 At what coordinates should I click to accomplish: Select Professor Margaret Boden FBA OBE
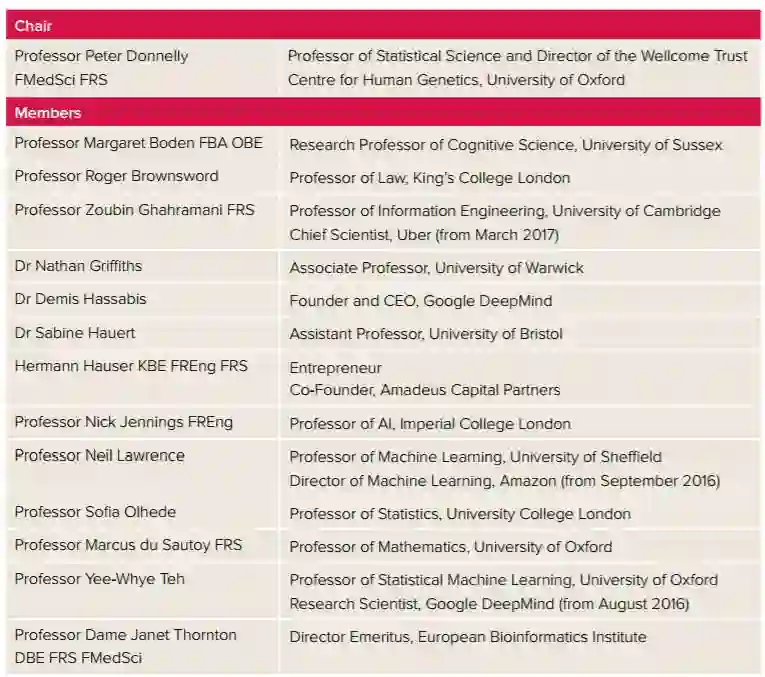click(x=138, y=143)
